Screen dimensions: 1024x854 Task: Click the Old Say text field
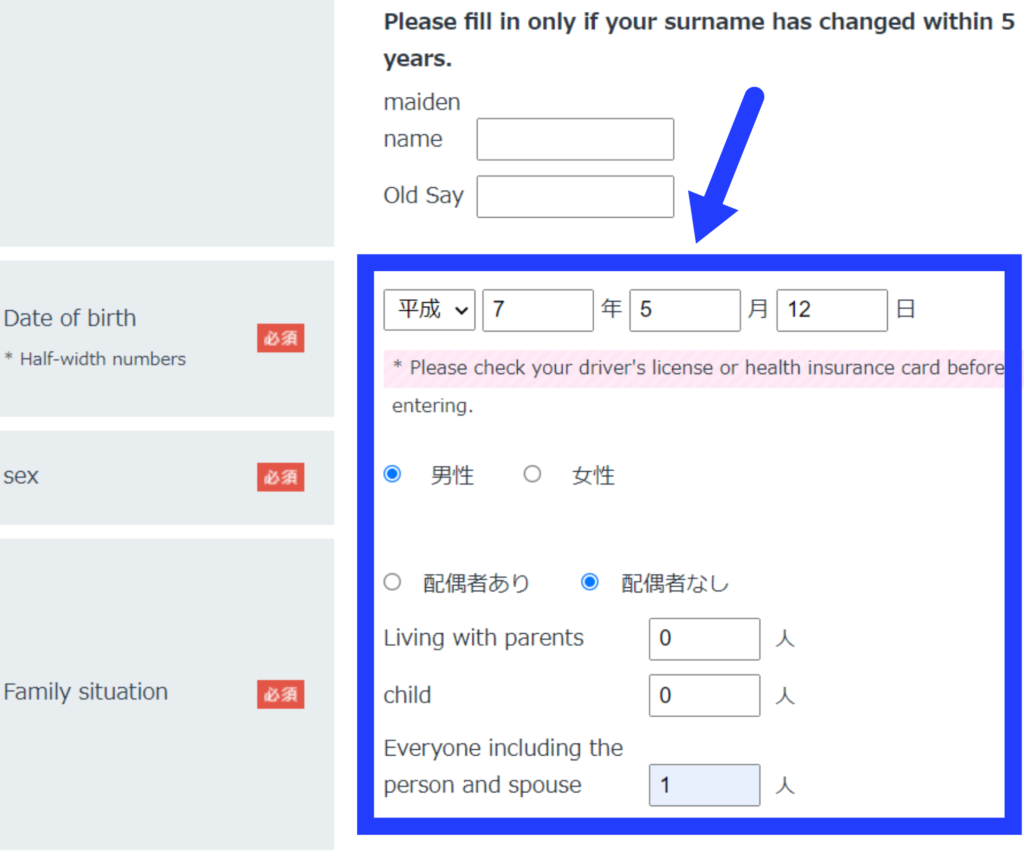[x=575, y=196]
